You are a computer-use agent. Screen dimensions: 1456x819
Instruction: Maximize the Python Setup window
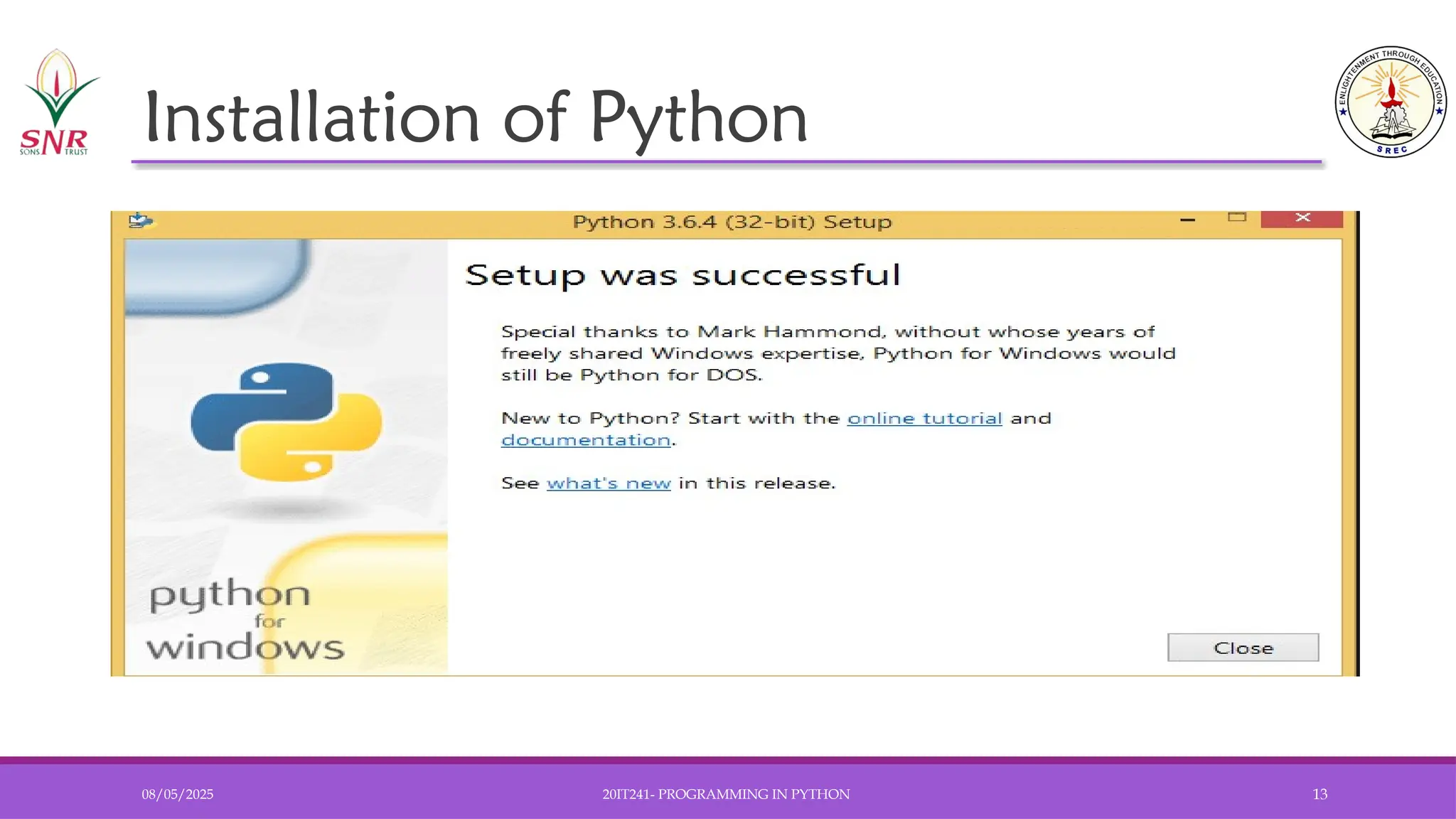1237,218
